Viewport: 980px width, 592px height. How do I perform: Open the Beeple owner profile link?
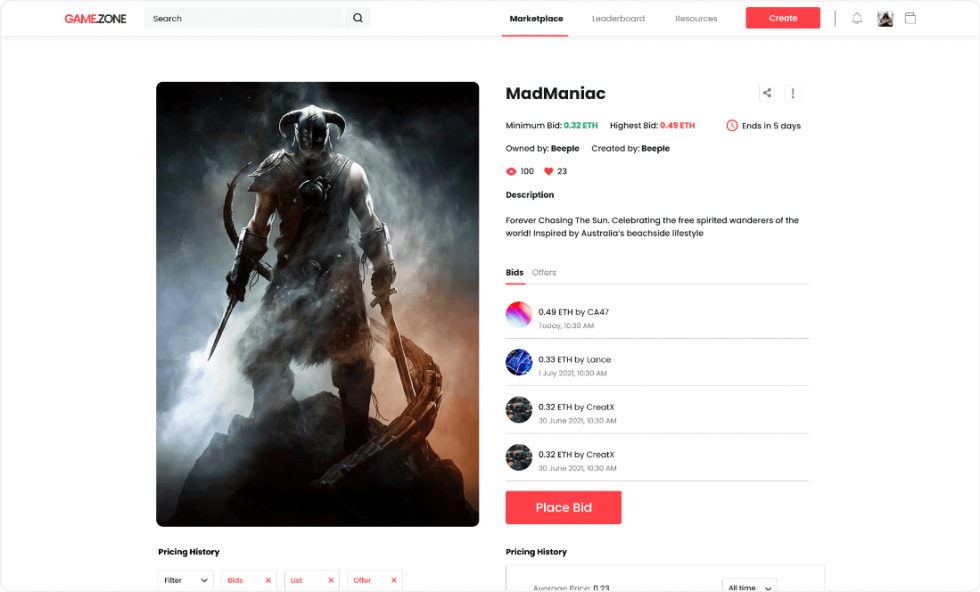566,148
